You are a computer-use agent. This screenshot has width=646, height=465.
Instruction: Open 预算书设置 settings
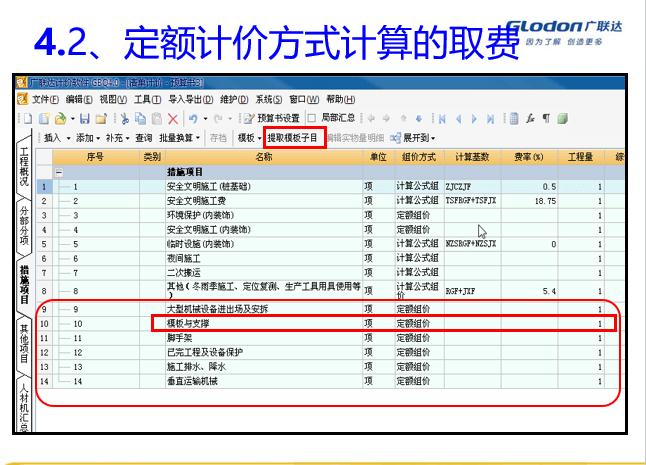272,119
